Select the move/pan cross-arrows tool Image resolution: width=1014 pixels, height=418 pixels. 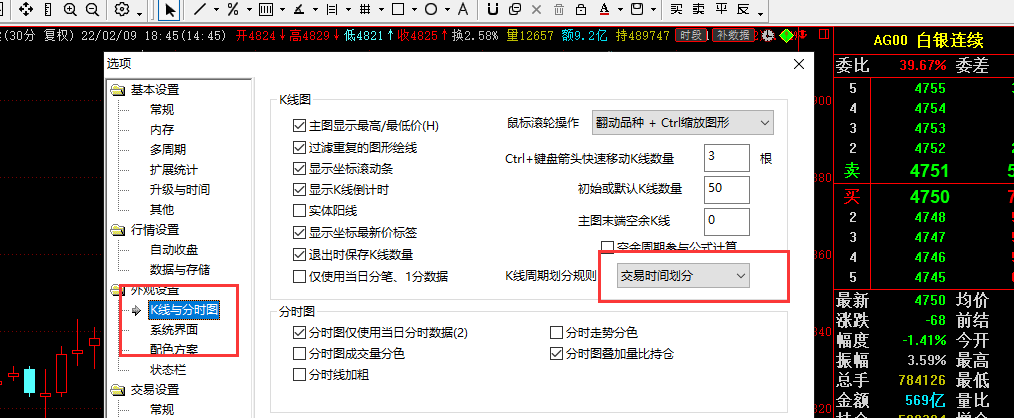[27, 9]
